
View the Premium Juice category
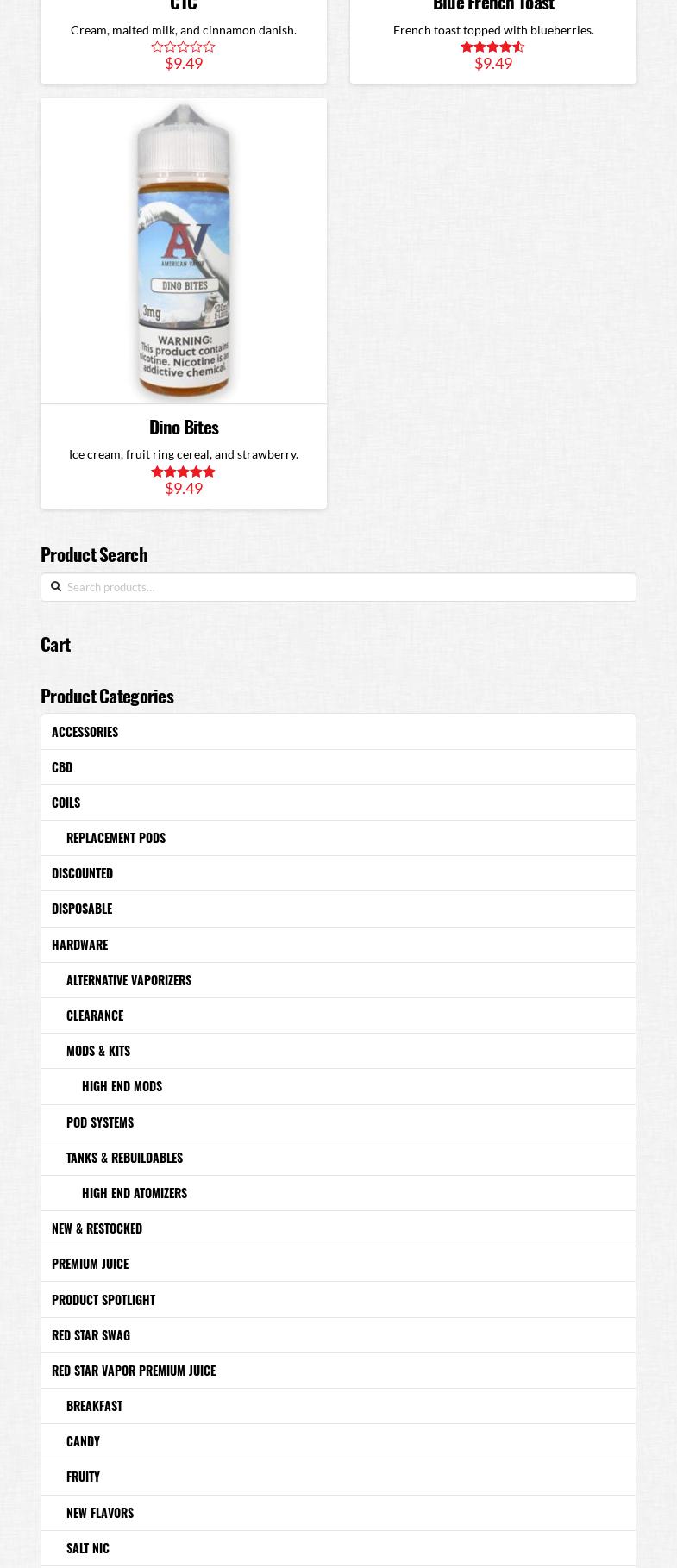[90, 1263]
